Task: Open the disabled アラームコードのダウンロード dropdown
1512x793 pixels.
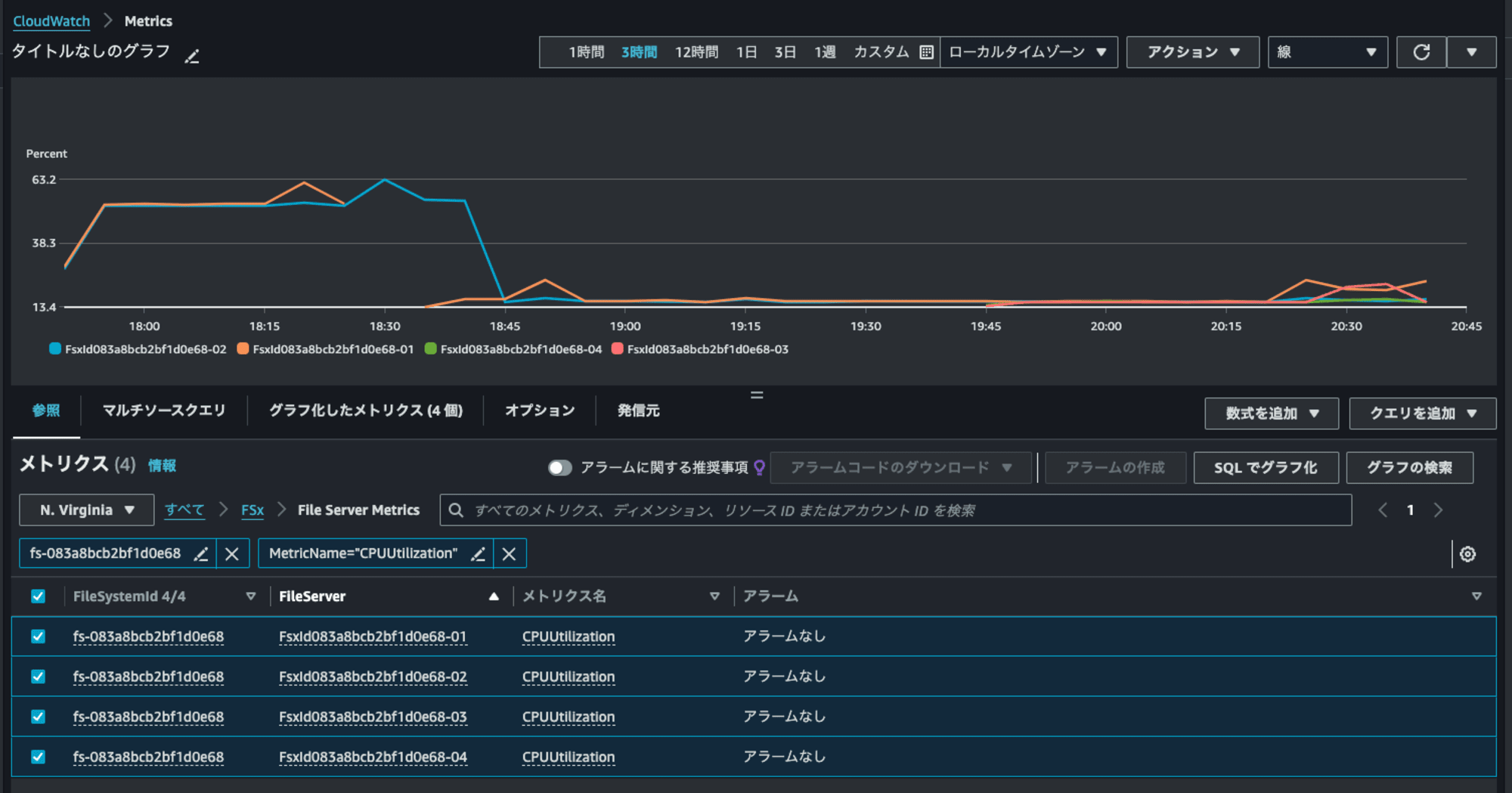Action: pyautogui.click(x=901, y=468)
